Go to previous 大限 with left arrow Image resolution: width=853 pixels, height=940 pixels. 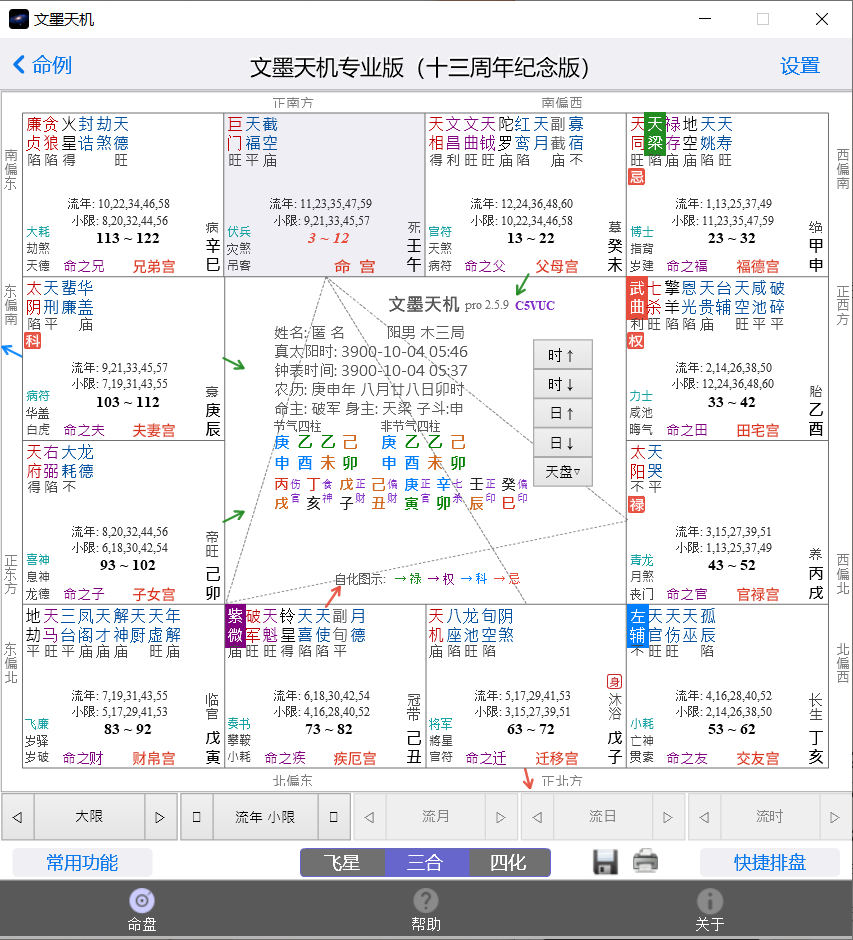(x=18, y=817)
